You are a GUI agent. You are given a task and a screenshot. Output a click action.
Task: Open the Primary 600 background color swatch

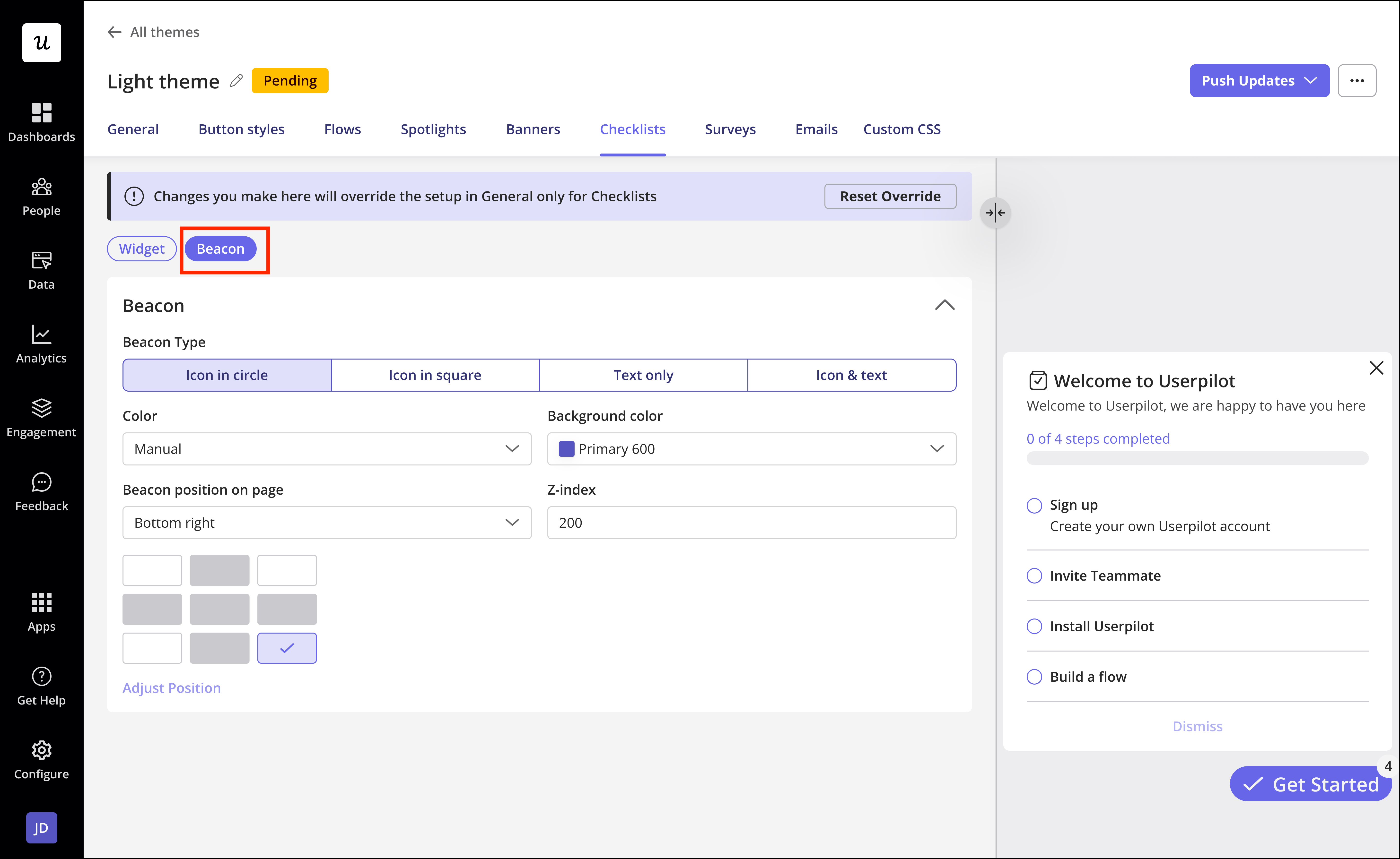(x=567, y=449)
